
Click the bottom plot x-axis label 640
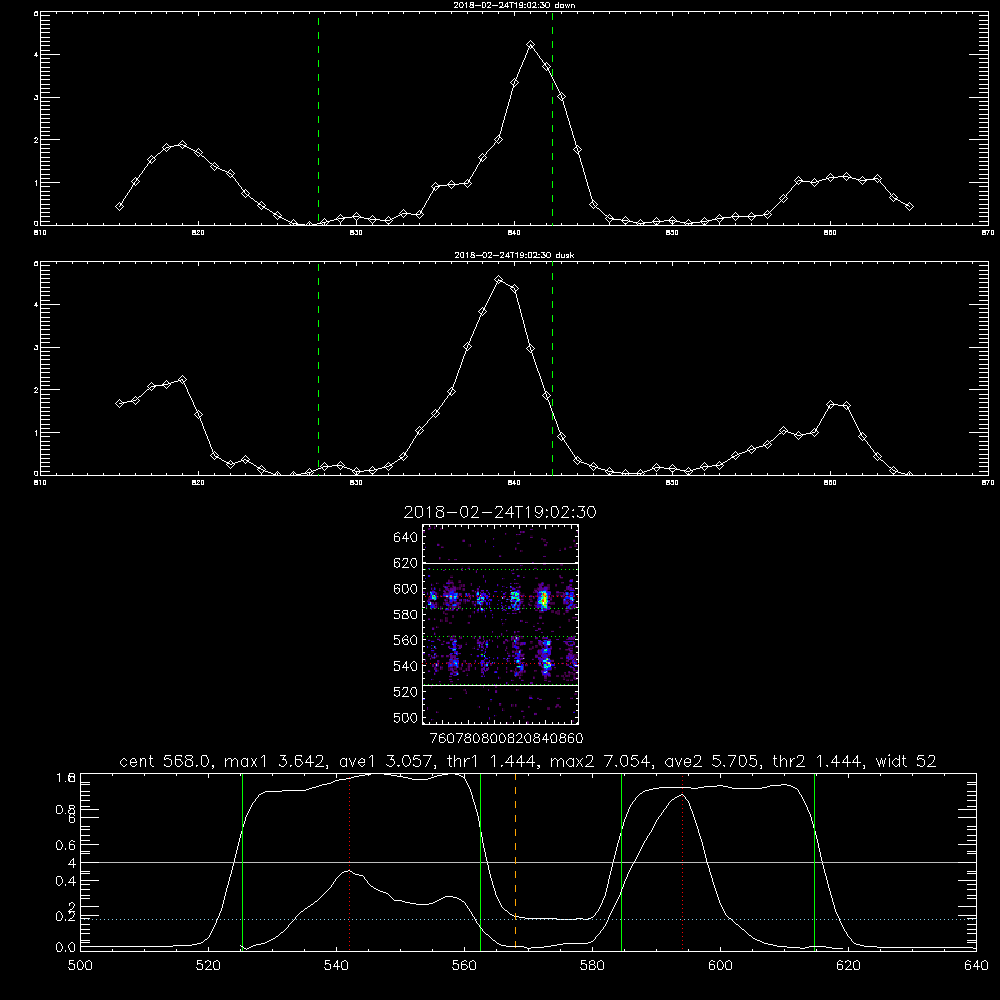[x=976, y=966]
